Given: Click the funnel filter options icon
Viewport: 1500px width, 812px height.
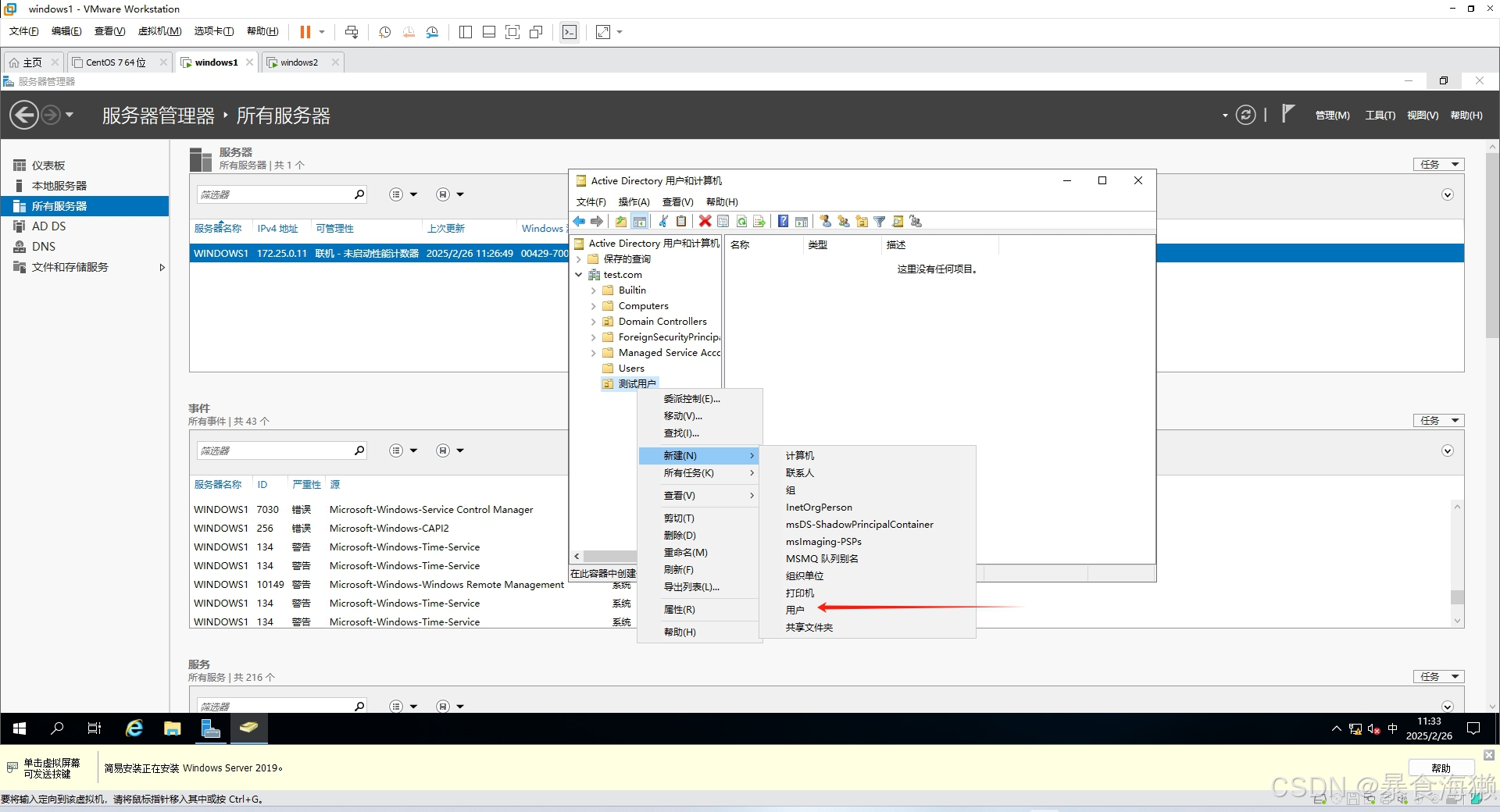Looking at the screenshot, I should click(880, 222).
